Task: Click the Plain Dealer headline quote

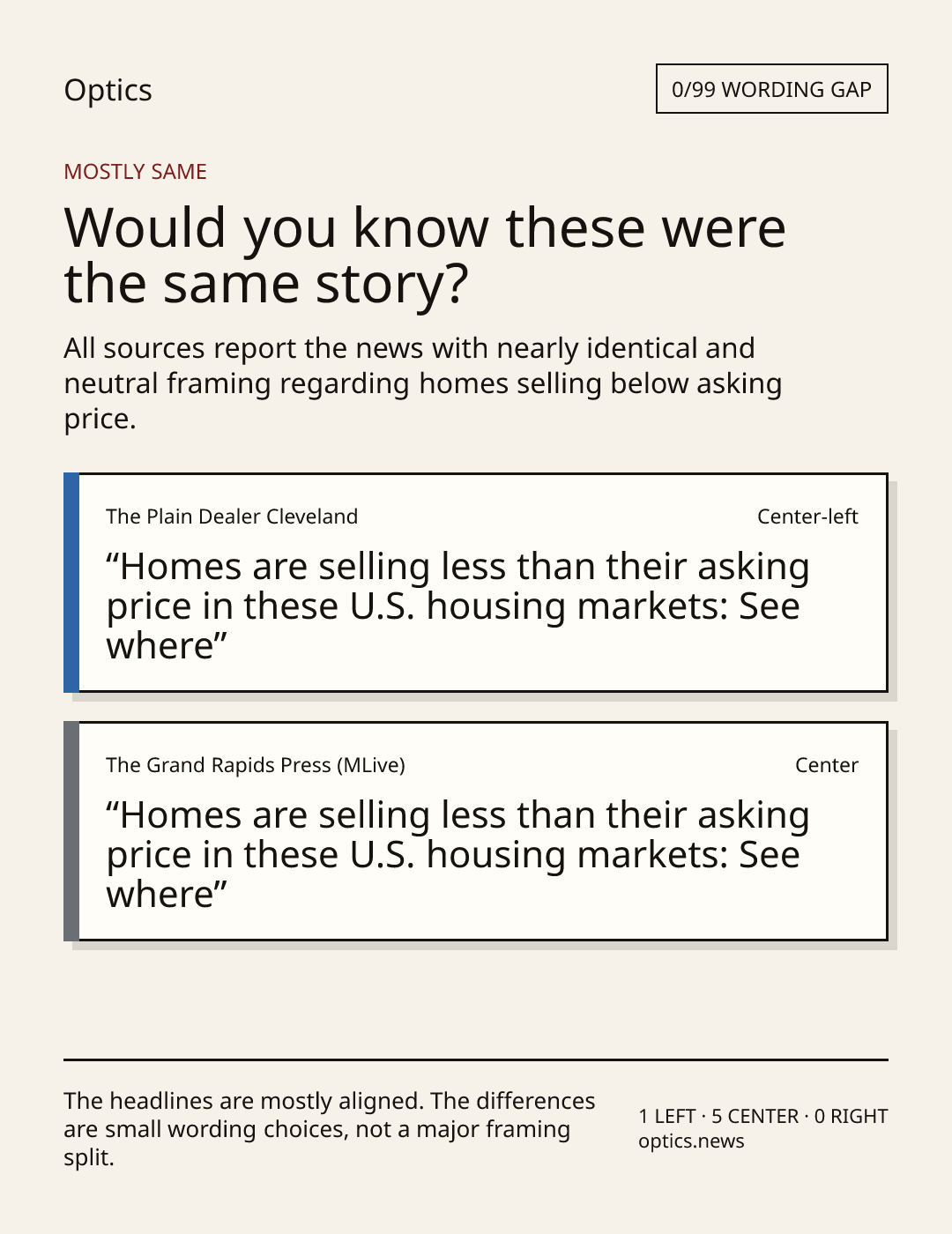Action: pyautogui.click(x=457, y=606)
